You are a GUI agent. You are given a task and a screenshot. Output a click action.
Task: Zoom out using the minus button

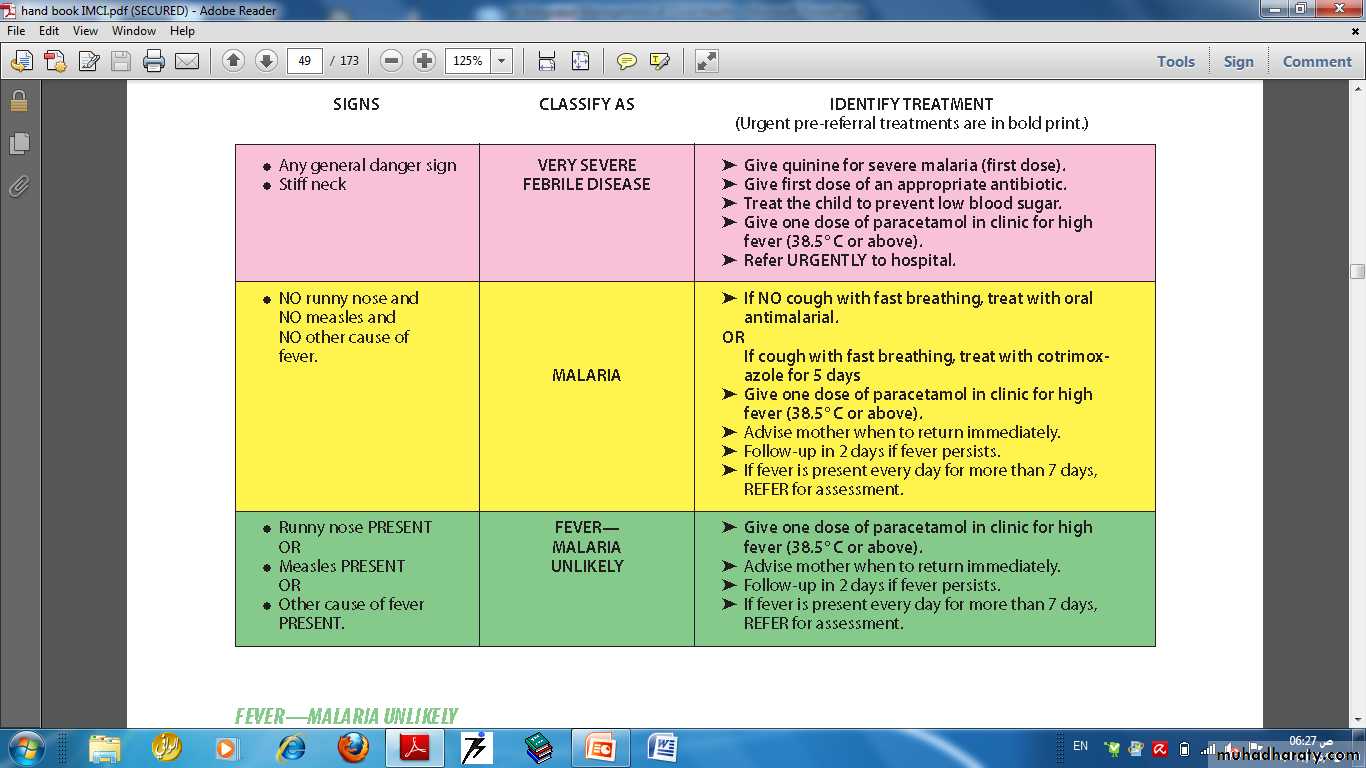tap(392, 61)
